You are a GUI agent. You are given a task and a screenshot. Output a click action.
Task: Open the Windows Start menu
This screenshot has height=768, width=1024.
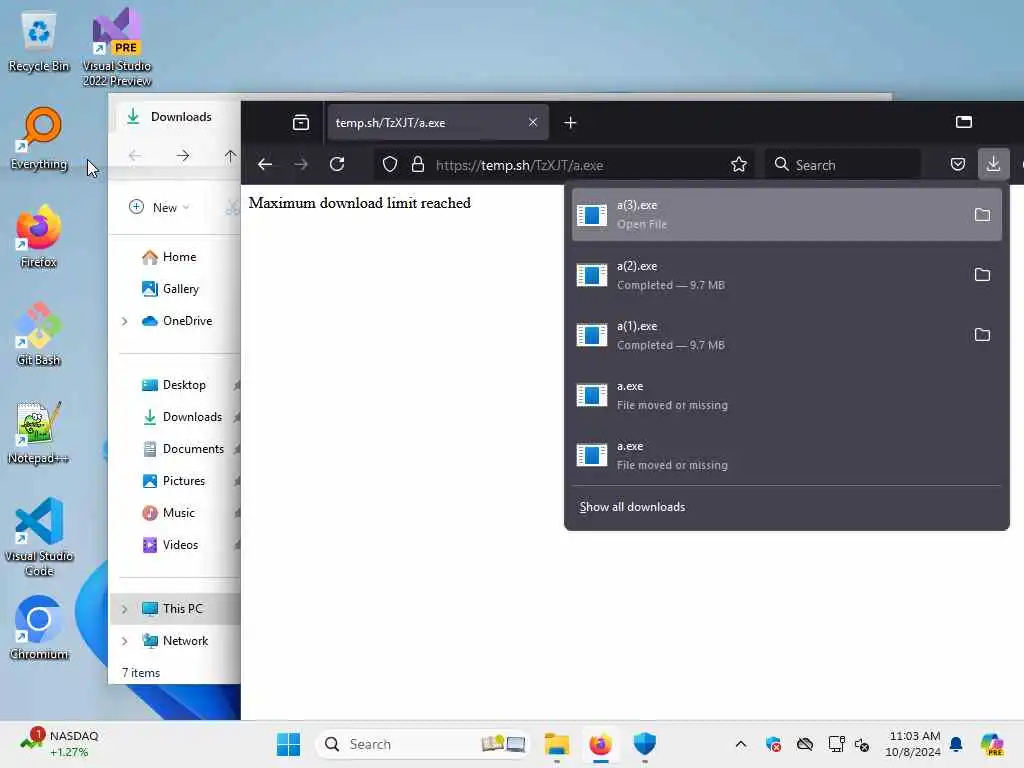[288, 744]
